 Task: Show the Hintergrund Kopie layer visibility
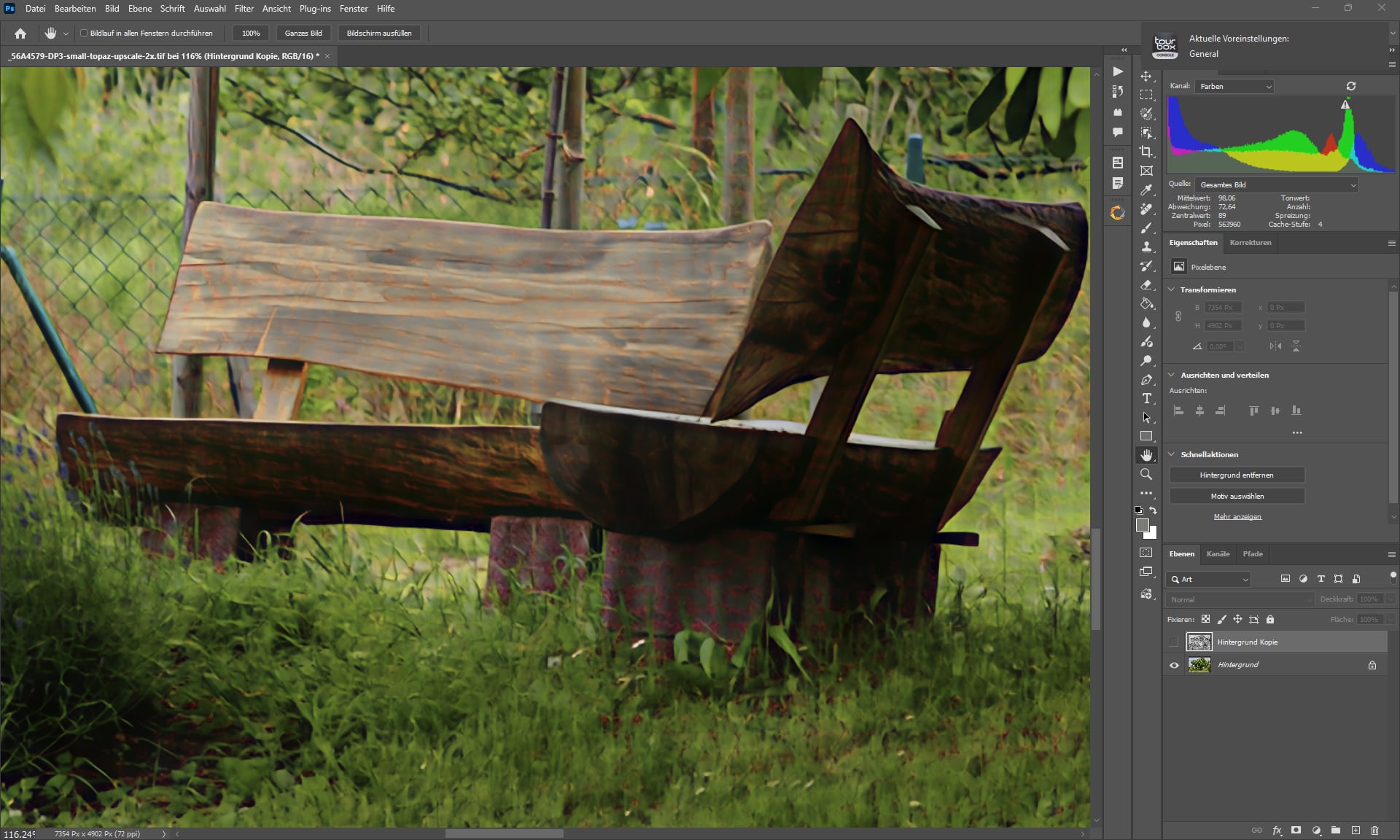1173,642
